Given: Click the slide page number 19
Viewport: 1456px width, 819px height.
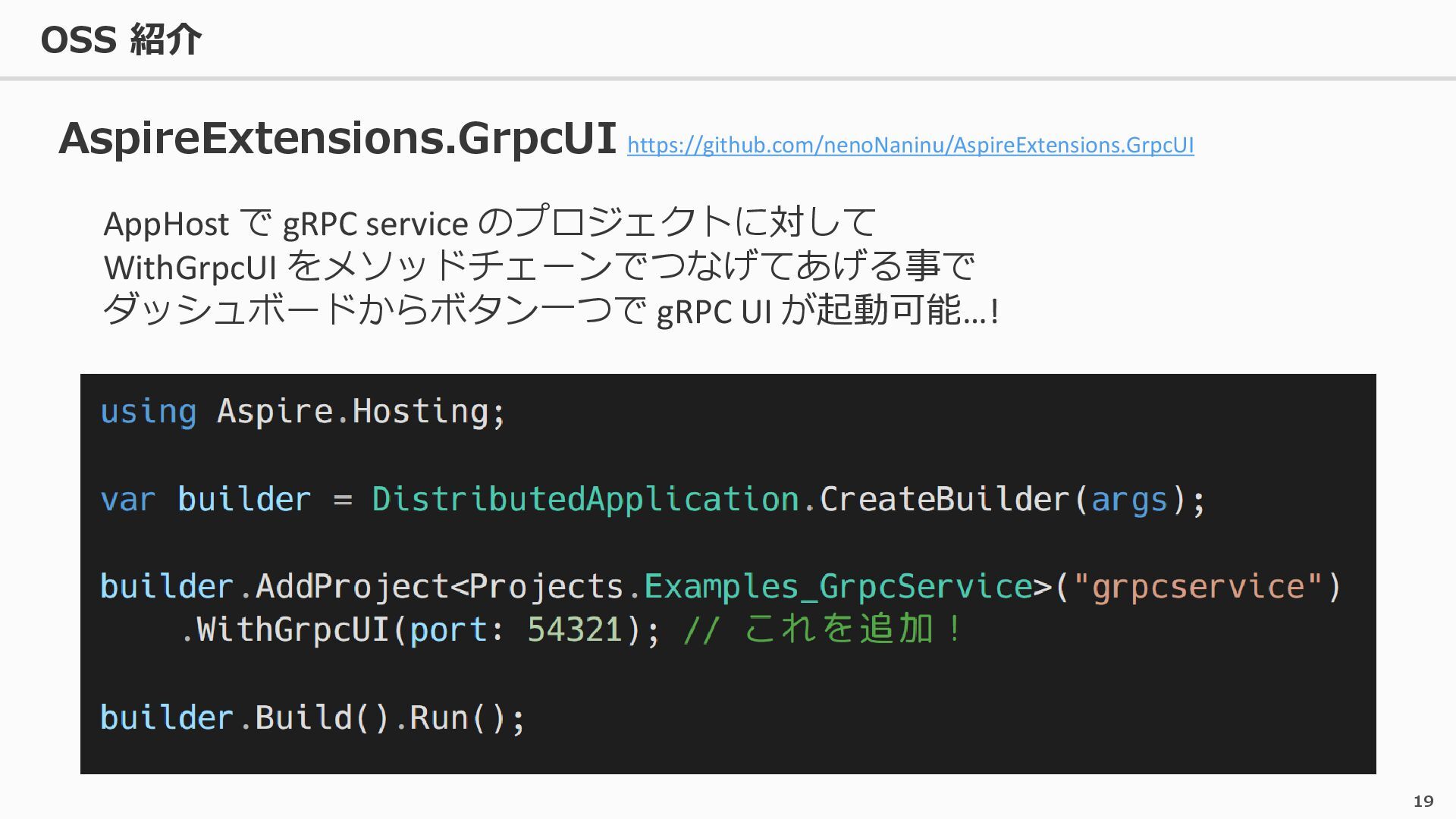Looking at the screenshot, I should [1423, 802].
